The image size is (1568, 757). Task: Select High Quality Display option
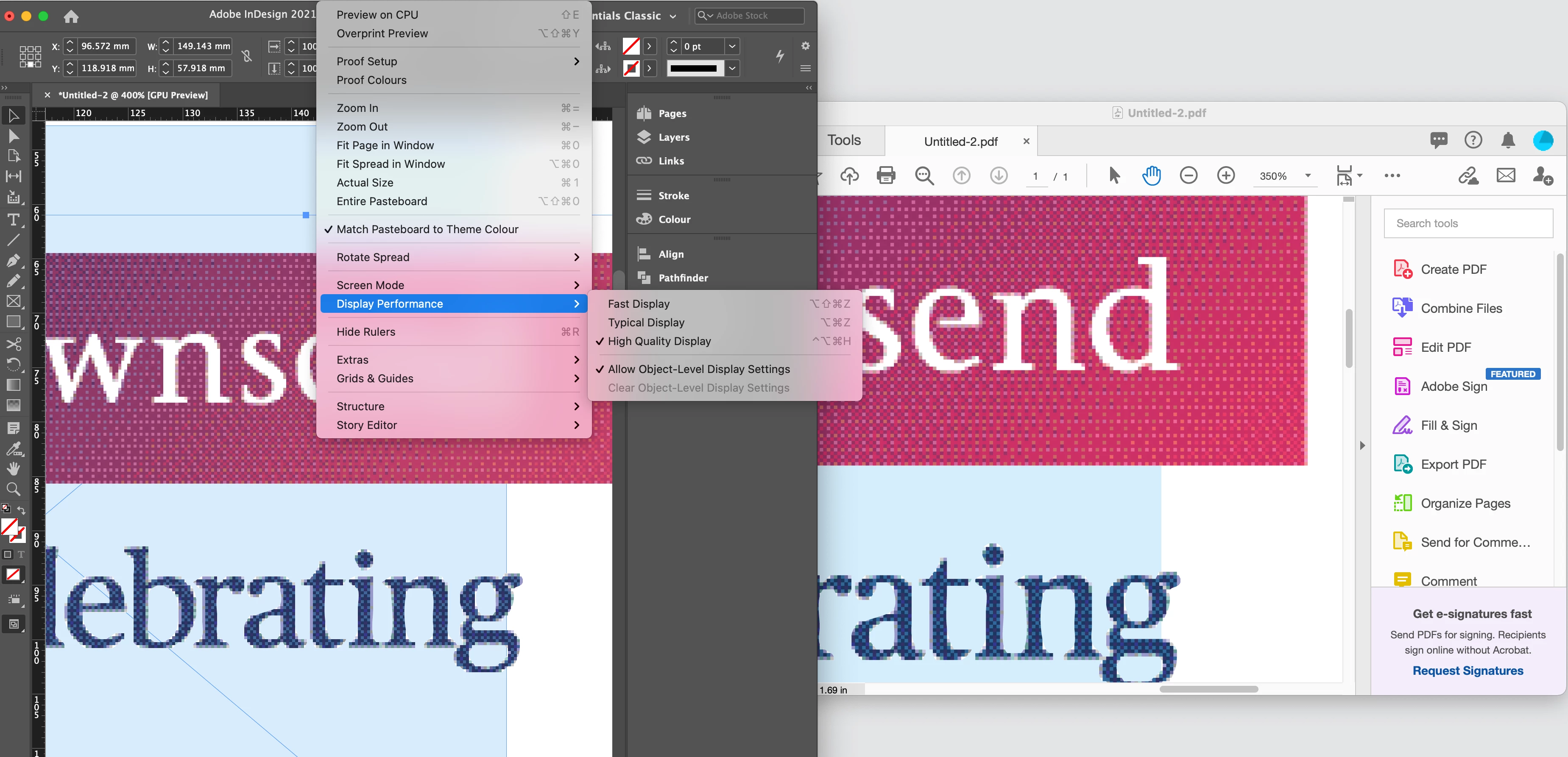[x=658, y=341]
